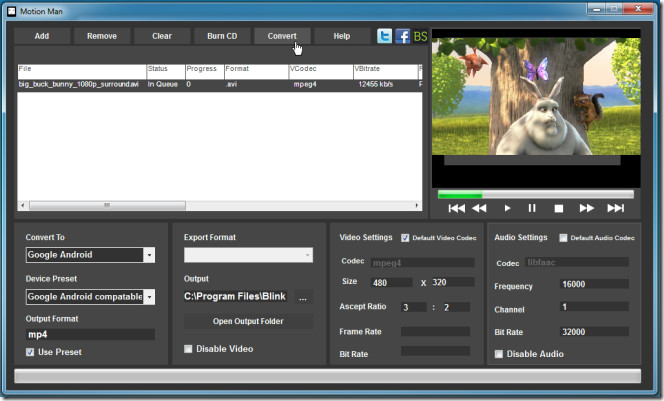
Task: Click the audio Frequency field 16000
Action: 595,284
